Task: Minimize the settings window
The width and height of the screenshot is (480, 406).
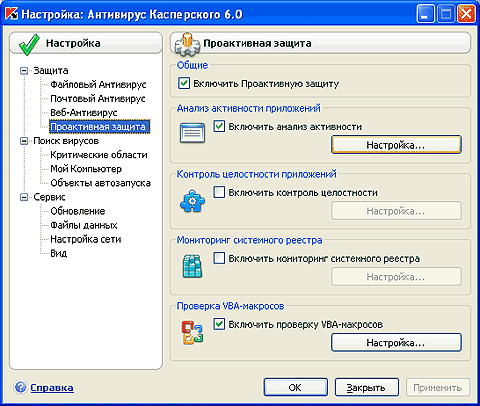Action: coord(425,14)
